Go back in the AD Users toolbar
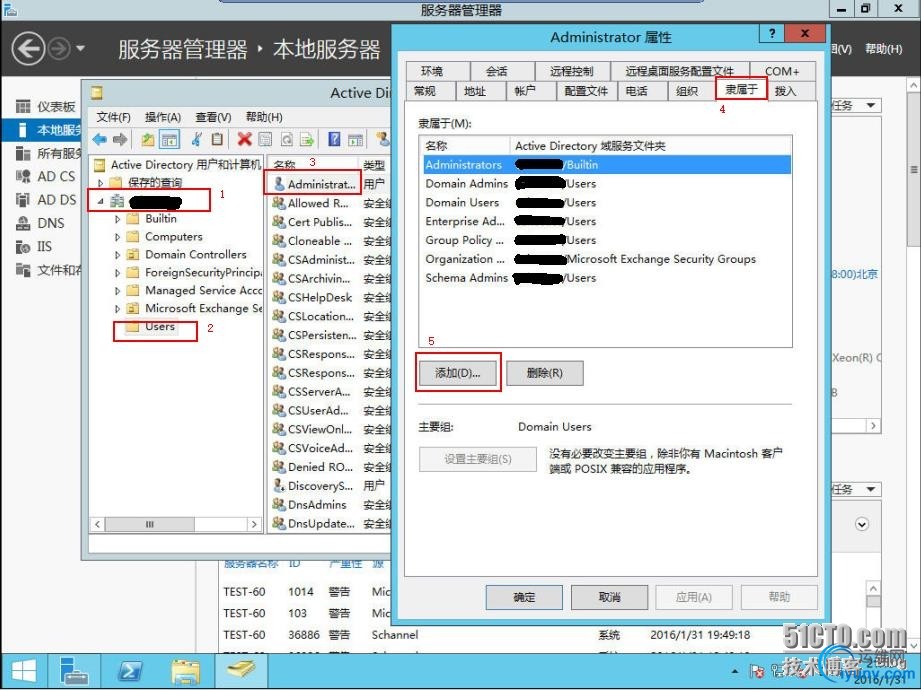Viewport: 921px width, 690px height. tap(99, 140)
